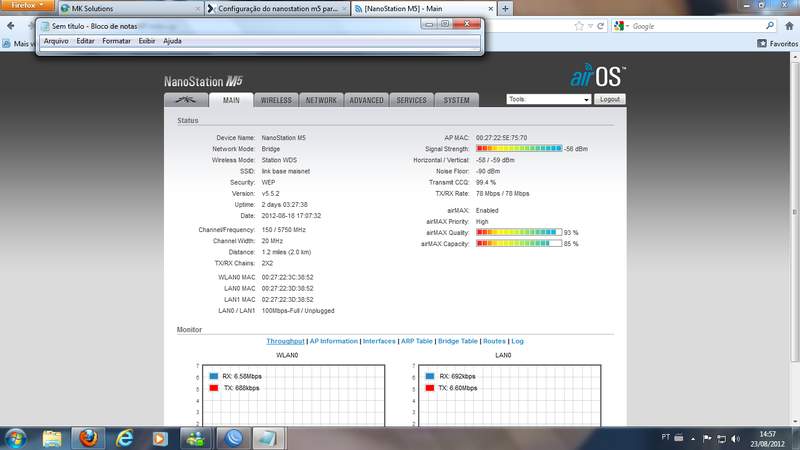Open the volume speaker icon
The height and width of the screenshot is (450, 800).
click(735, 438)
